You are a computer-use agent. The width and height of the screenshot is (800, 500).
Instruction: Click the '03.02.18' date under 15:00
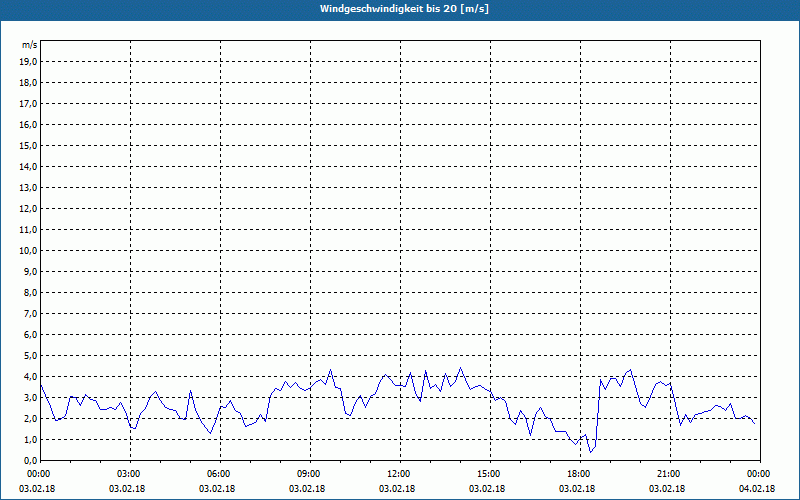487,488
